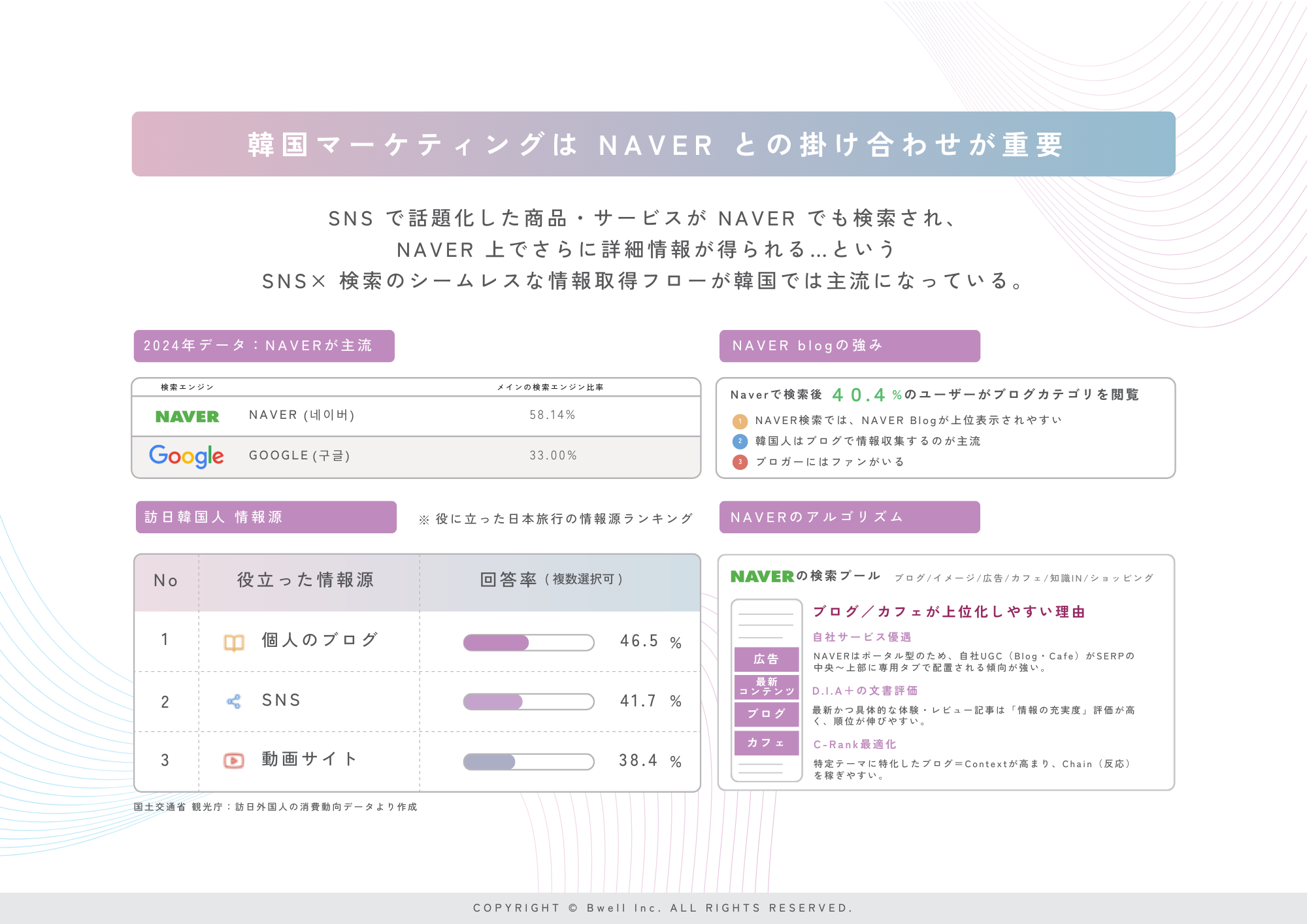
Task: Select the カフェ block in phone mockup
Action: click(766, 743)
